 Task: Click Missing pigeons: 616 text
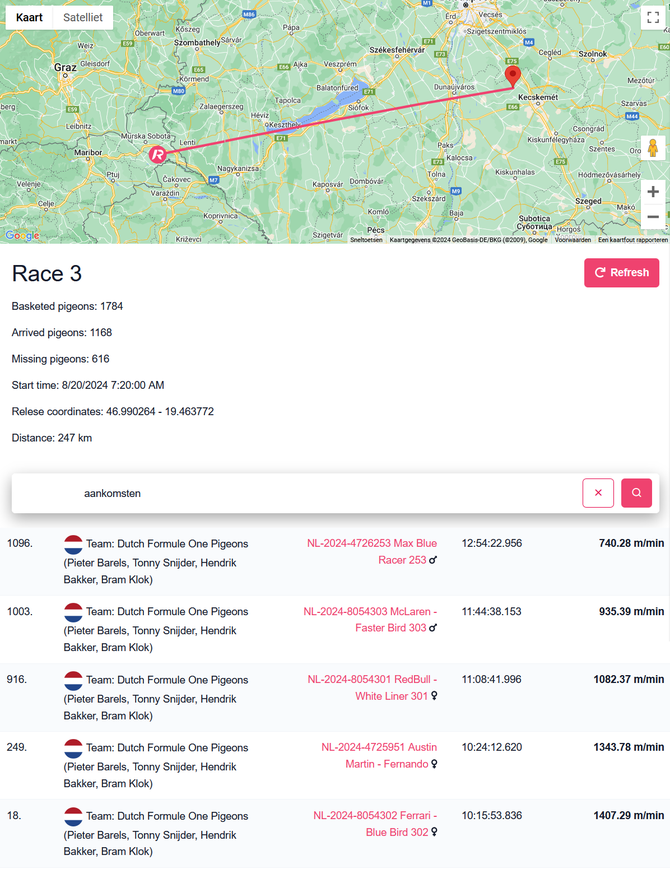pyautogui.click(x=60, y=359)
